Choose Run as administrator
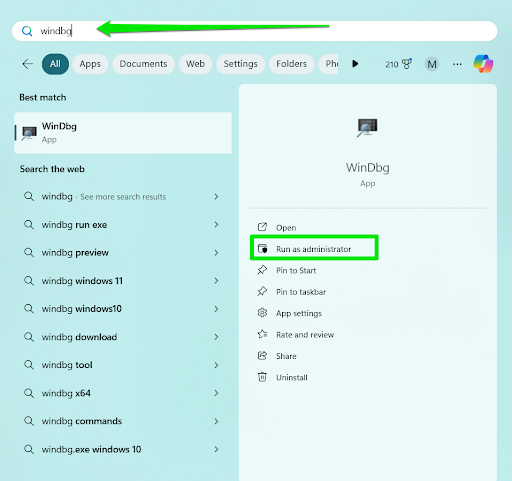Image resolution: width=512 pixels, height=481 pixels. click(x=314, y=249)
